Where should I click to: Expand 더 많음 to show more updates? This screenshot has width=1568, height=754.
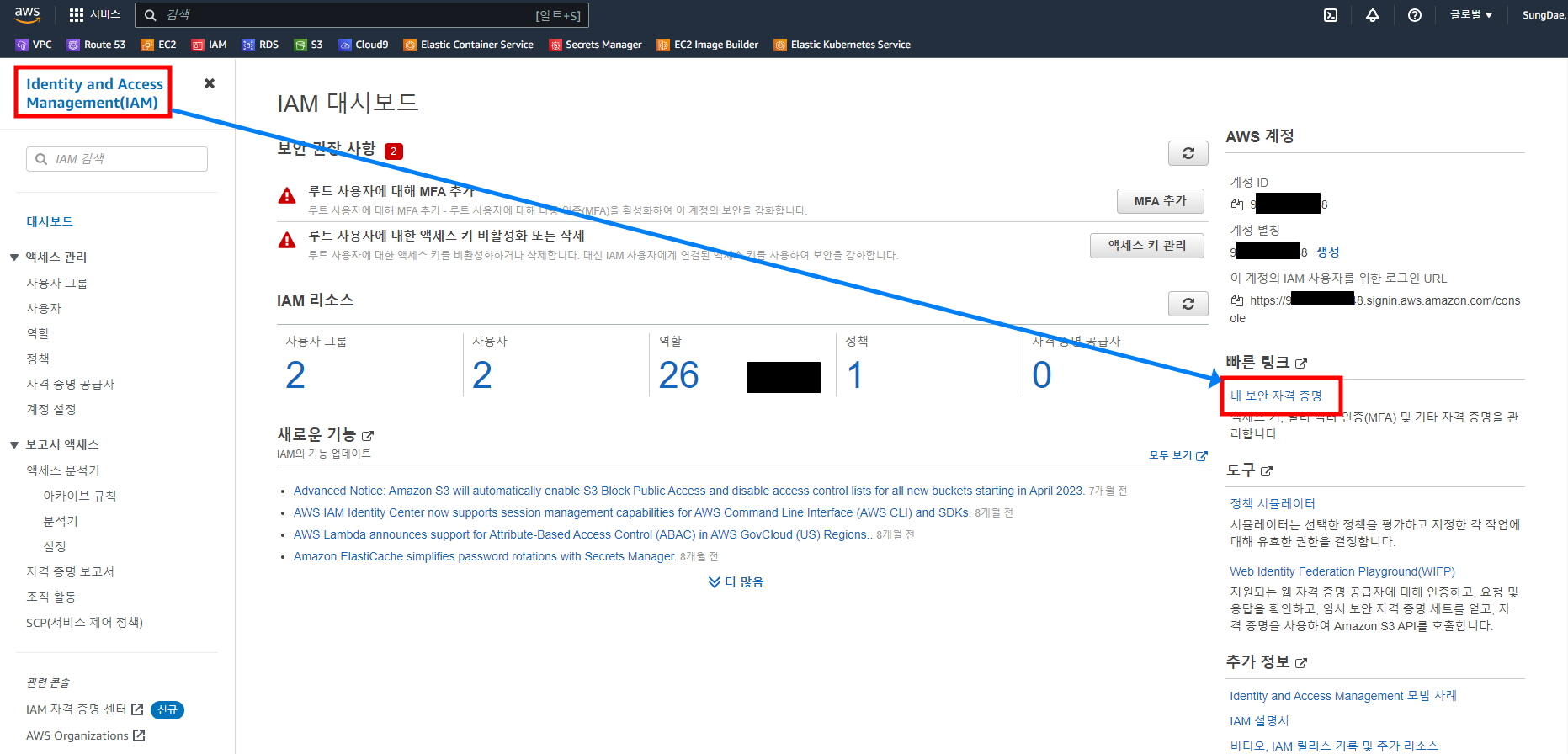point(736,582)
